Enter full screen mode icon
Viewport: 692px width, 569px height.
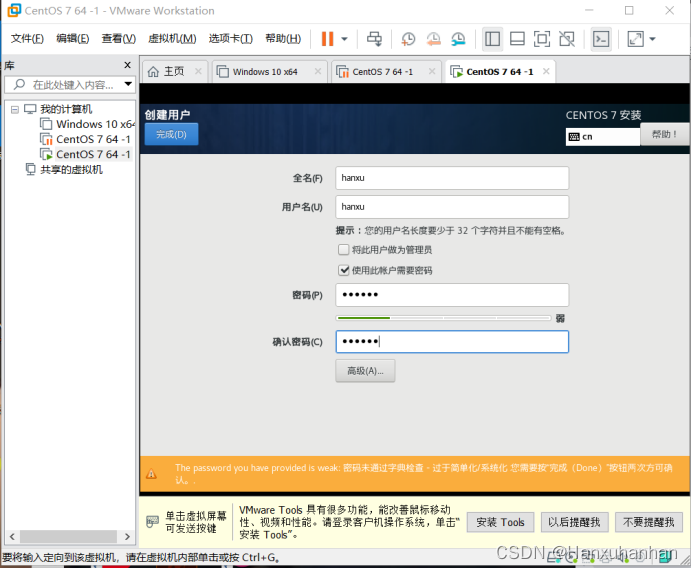[x=542, y=39]
